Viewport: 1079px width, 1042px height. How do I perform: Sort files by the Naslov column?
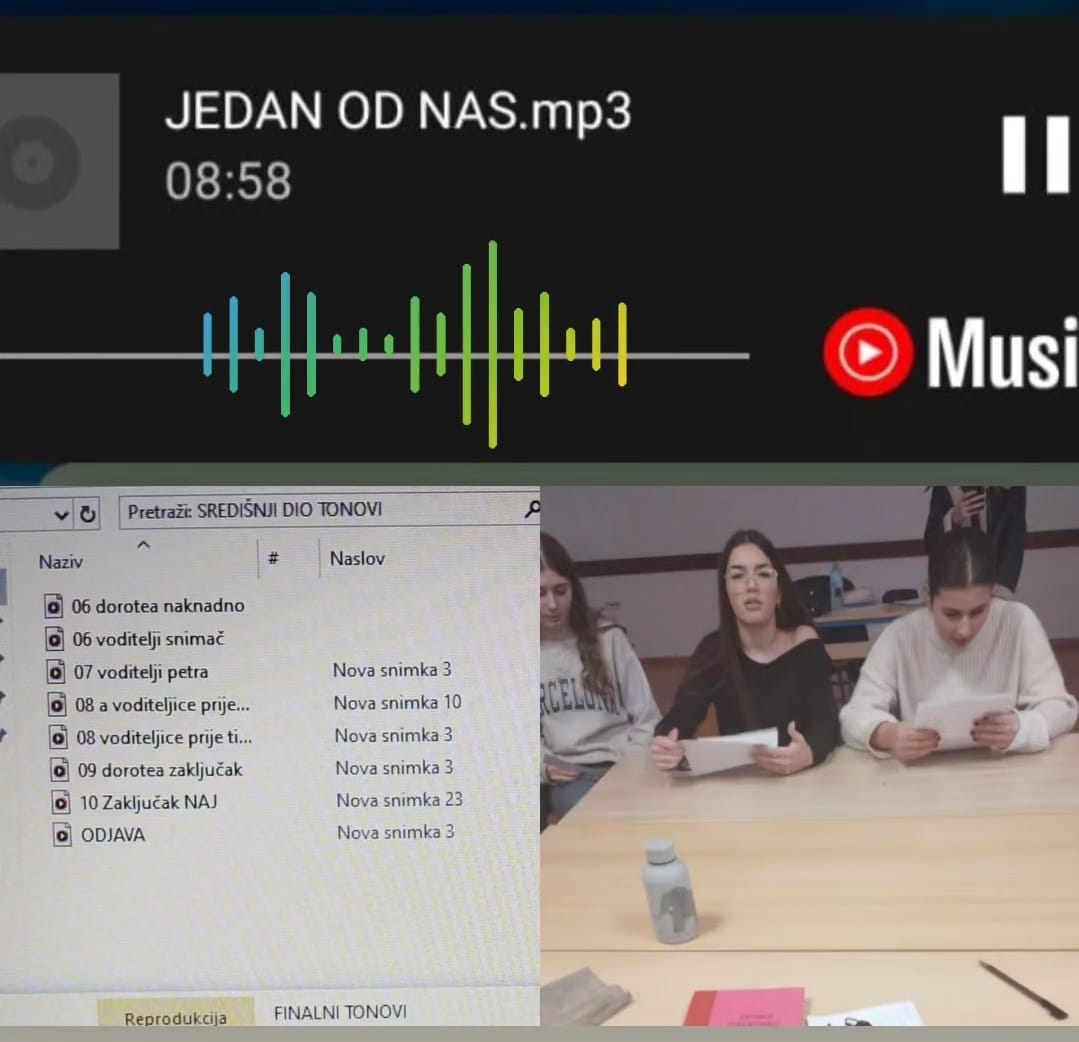click(x=356, y=558)
